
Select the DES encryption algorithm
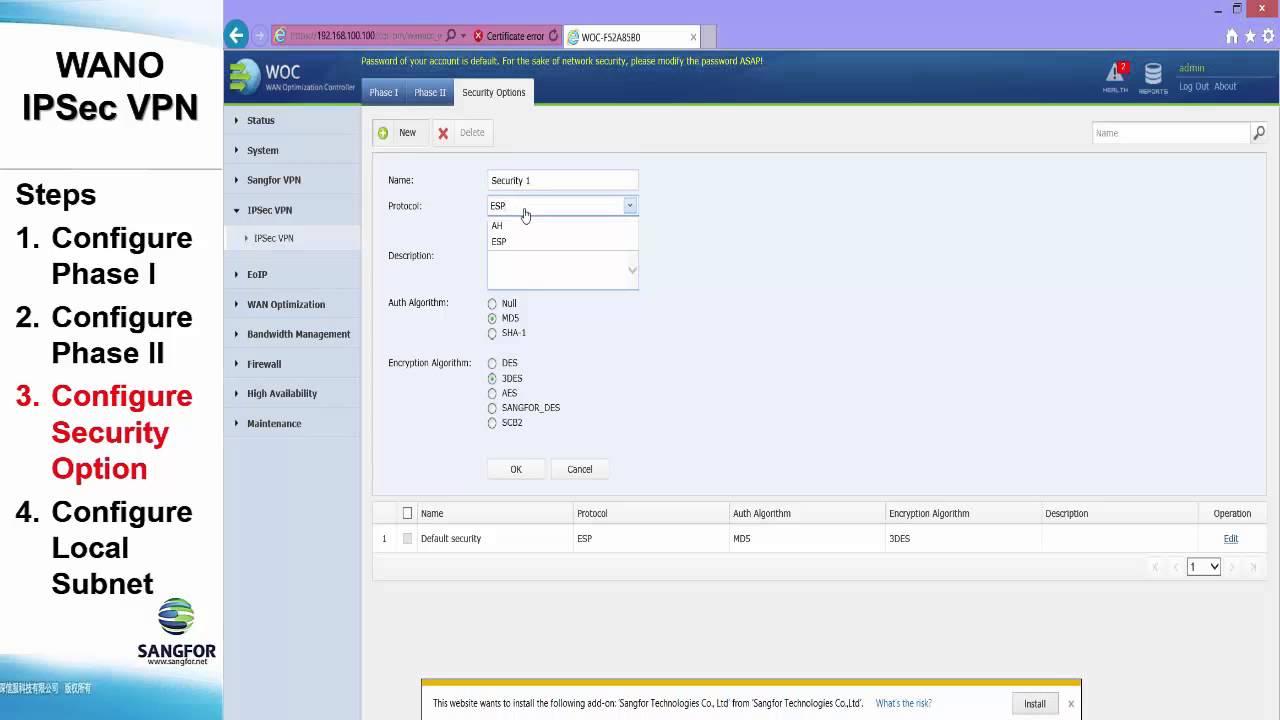click(x=492, y=364)
